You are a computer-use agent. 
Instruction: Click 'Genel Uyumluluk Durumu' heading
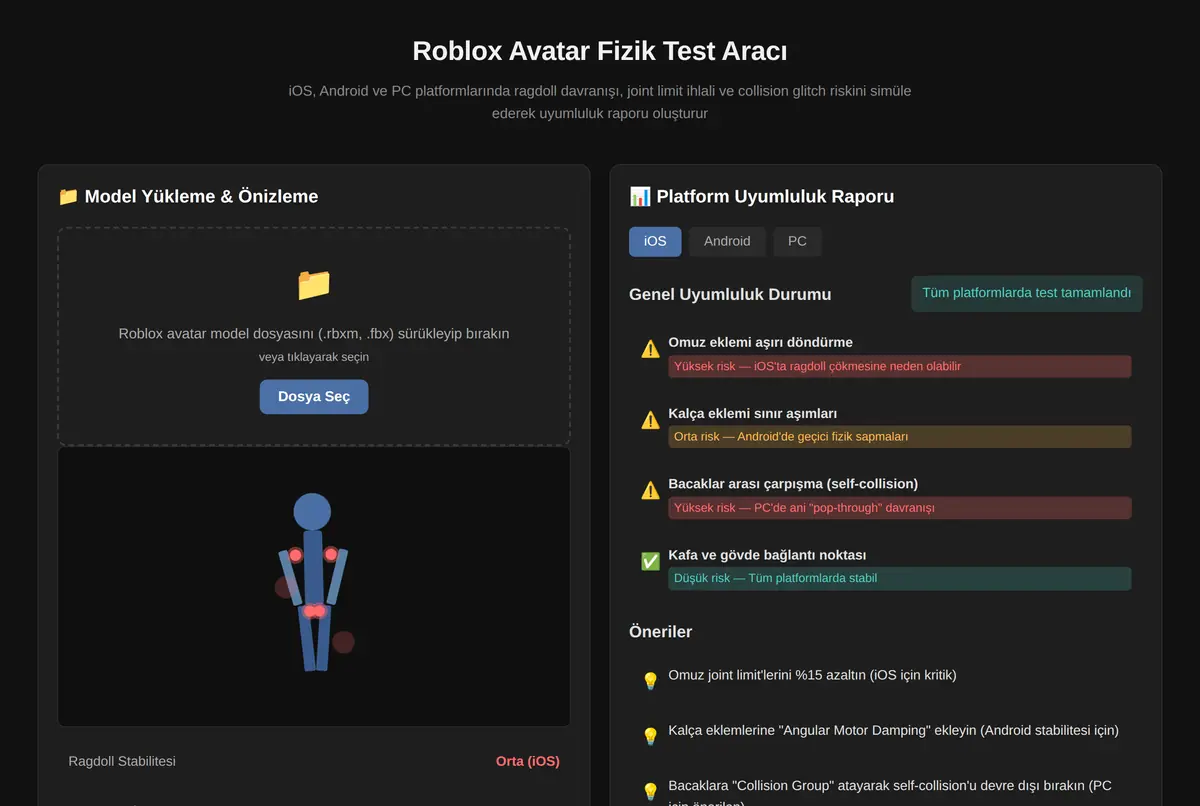tap(730, 294)
